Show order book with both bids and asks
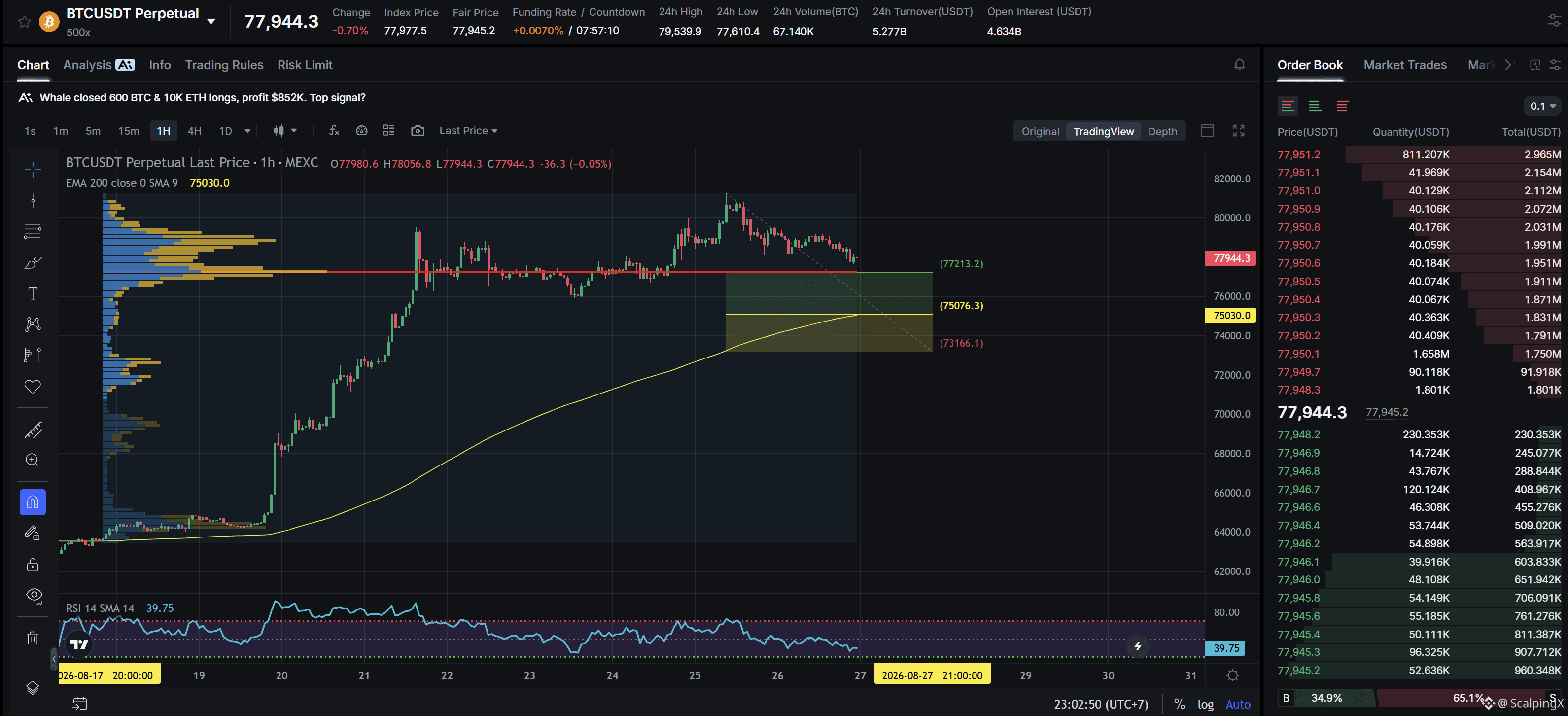 (x=1288, y=106)
